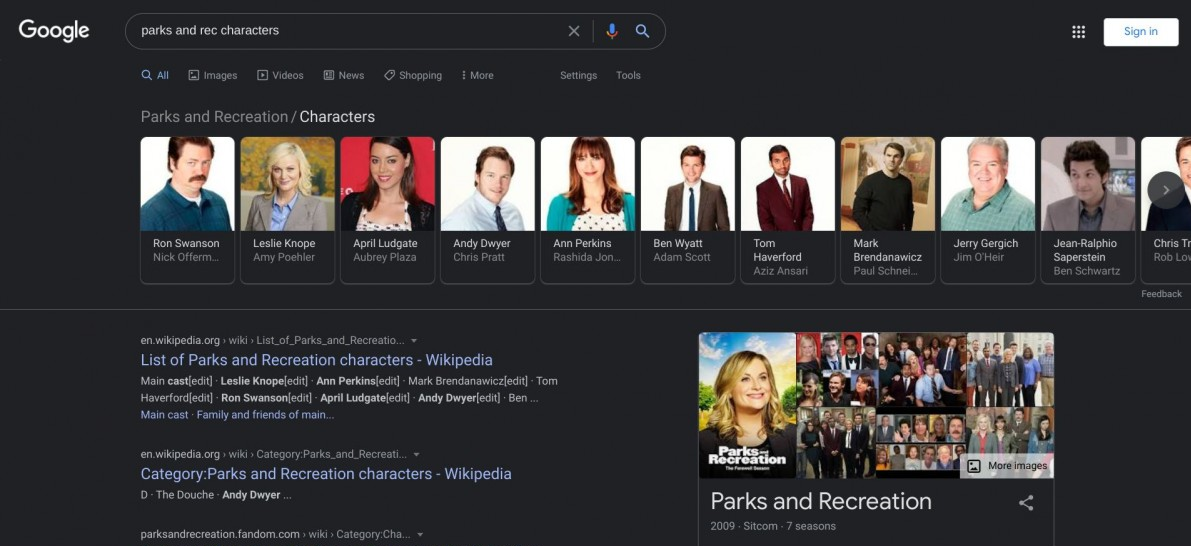Open the Parks and Recreation poster image
The height and width of the screenshot is (546, 1191).
point(747,406)
